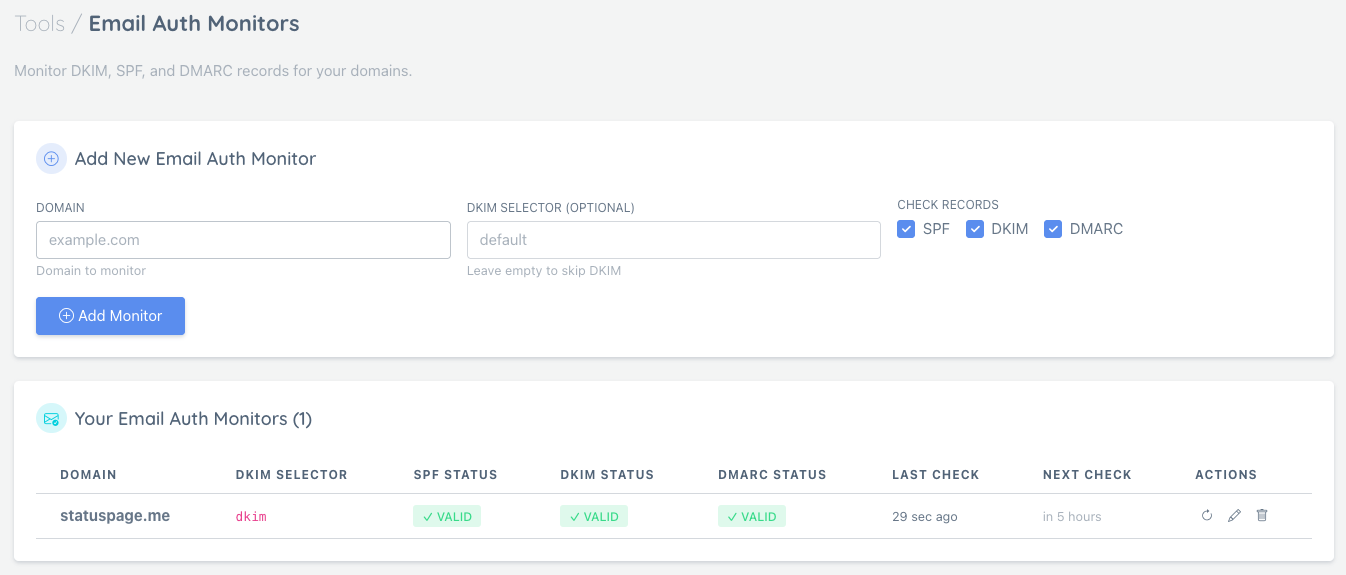This screenshot has height=575, width=1346.
Task: Click the DMARC status VALID badge
Action: pyautogui.click(x=752, y=517)
